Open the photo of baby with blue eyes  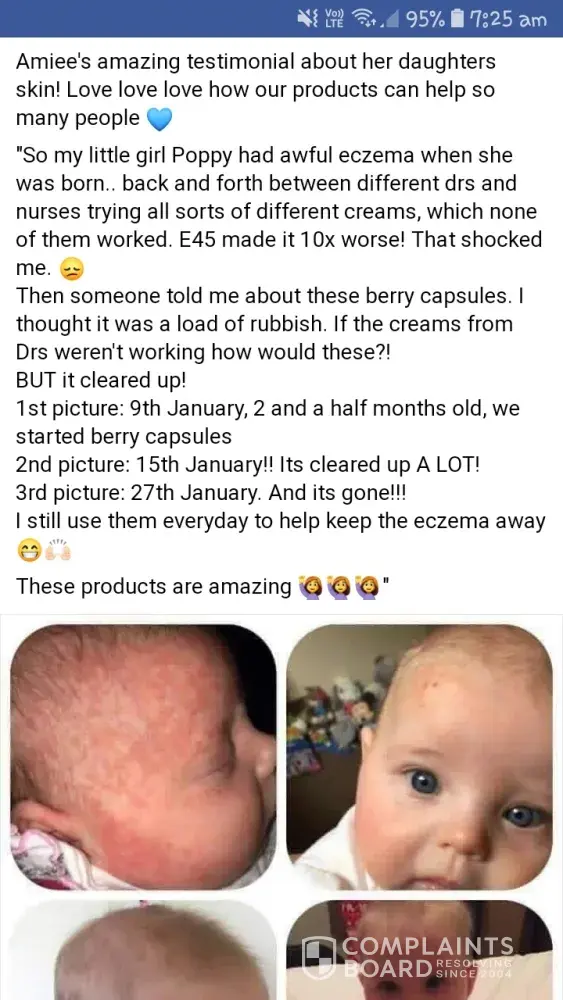(419, 756)
